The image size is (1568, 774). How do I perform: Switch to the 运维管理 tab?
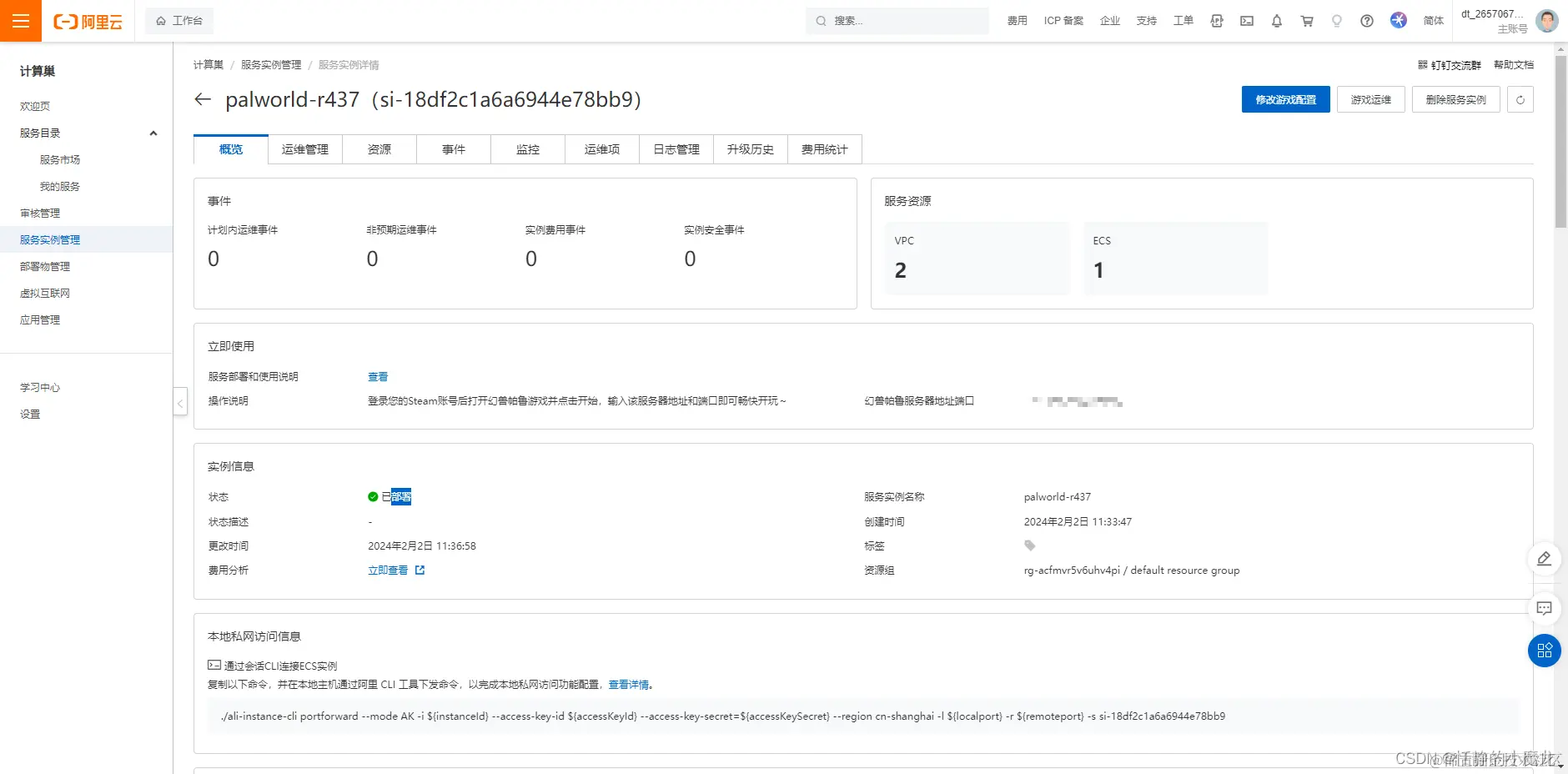305,149
